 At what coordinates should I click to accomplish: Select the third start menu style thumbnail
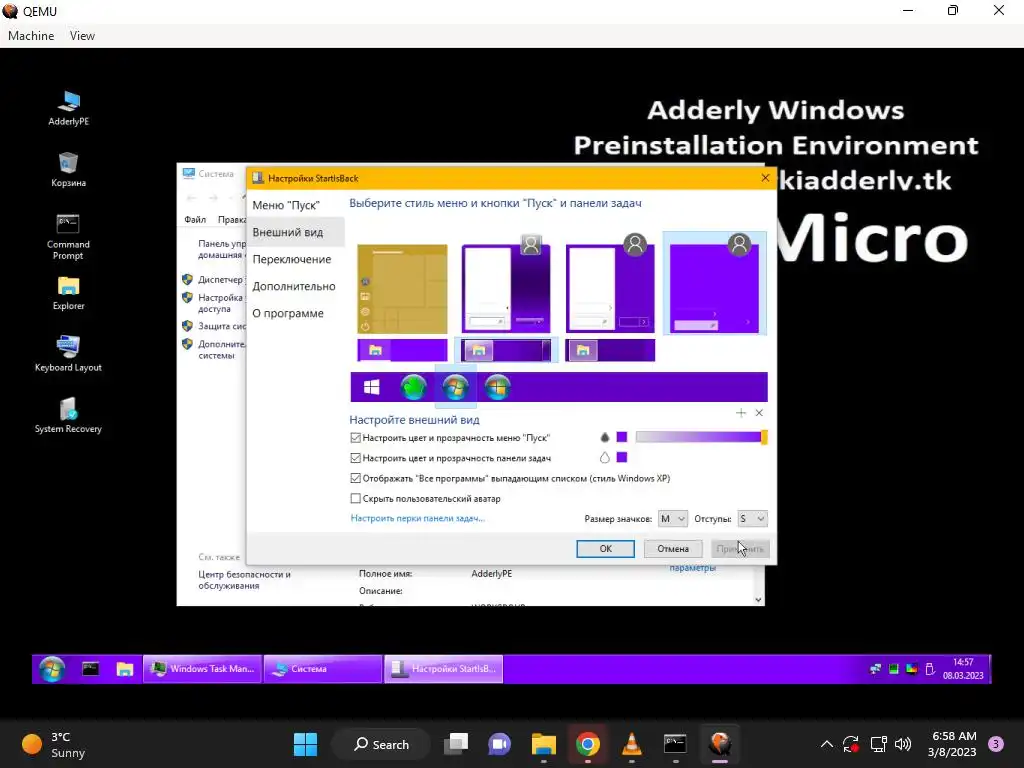click(610, 285)
